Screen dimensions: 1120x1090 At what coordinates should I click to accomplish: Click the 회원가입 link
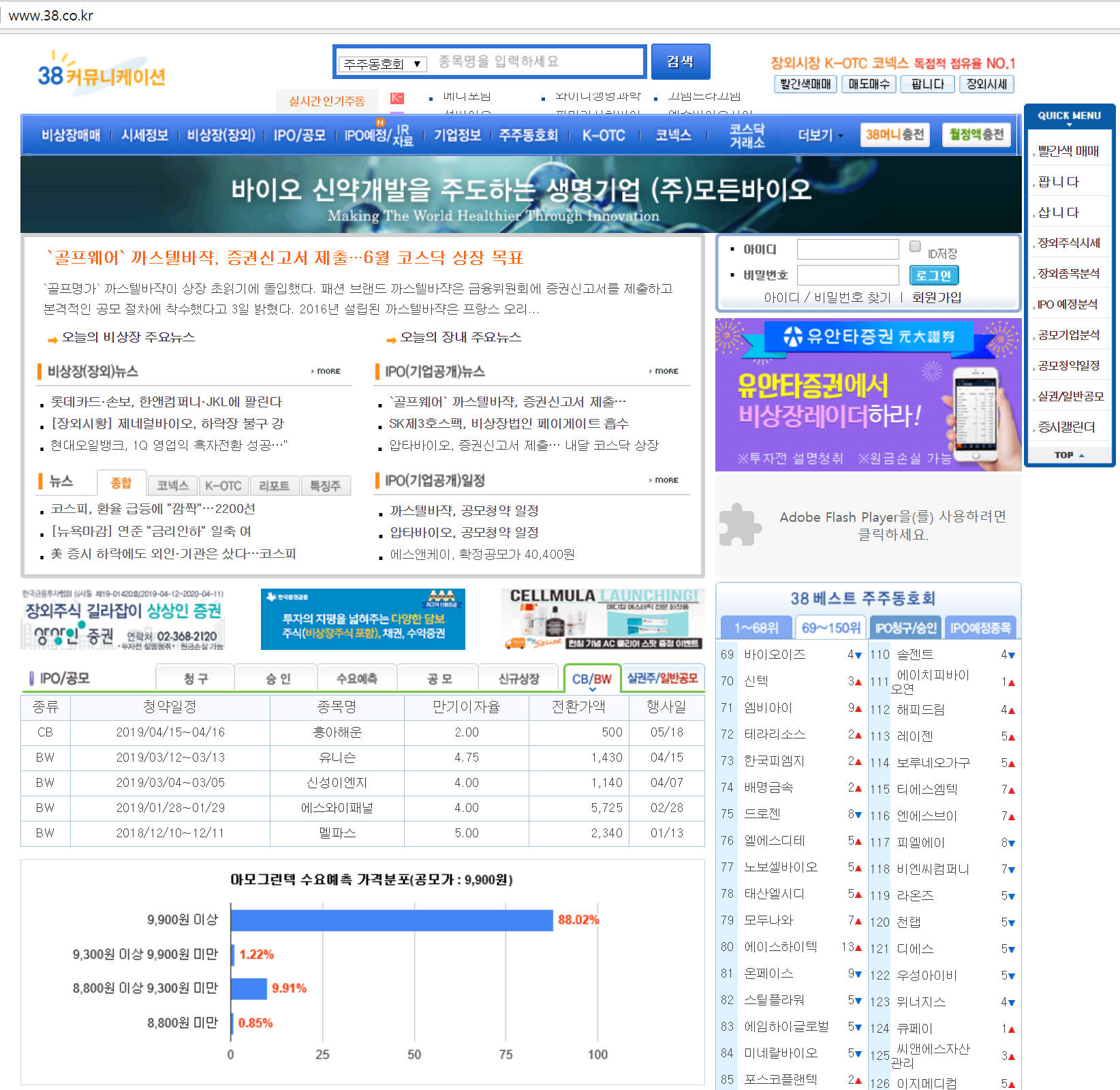tap(937, 298)
